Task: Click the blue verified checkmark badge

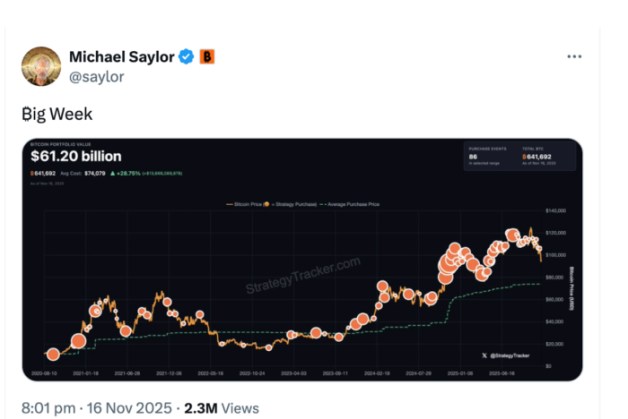Action: point(186,56)
